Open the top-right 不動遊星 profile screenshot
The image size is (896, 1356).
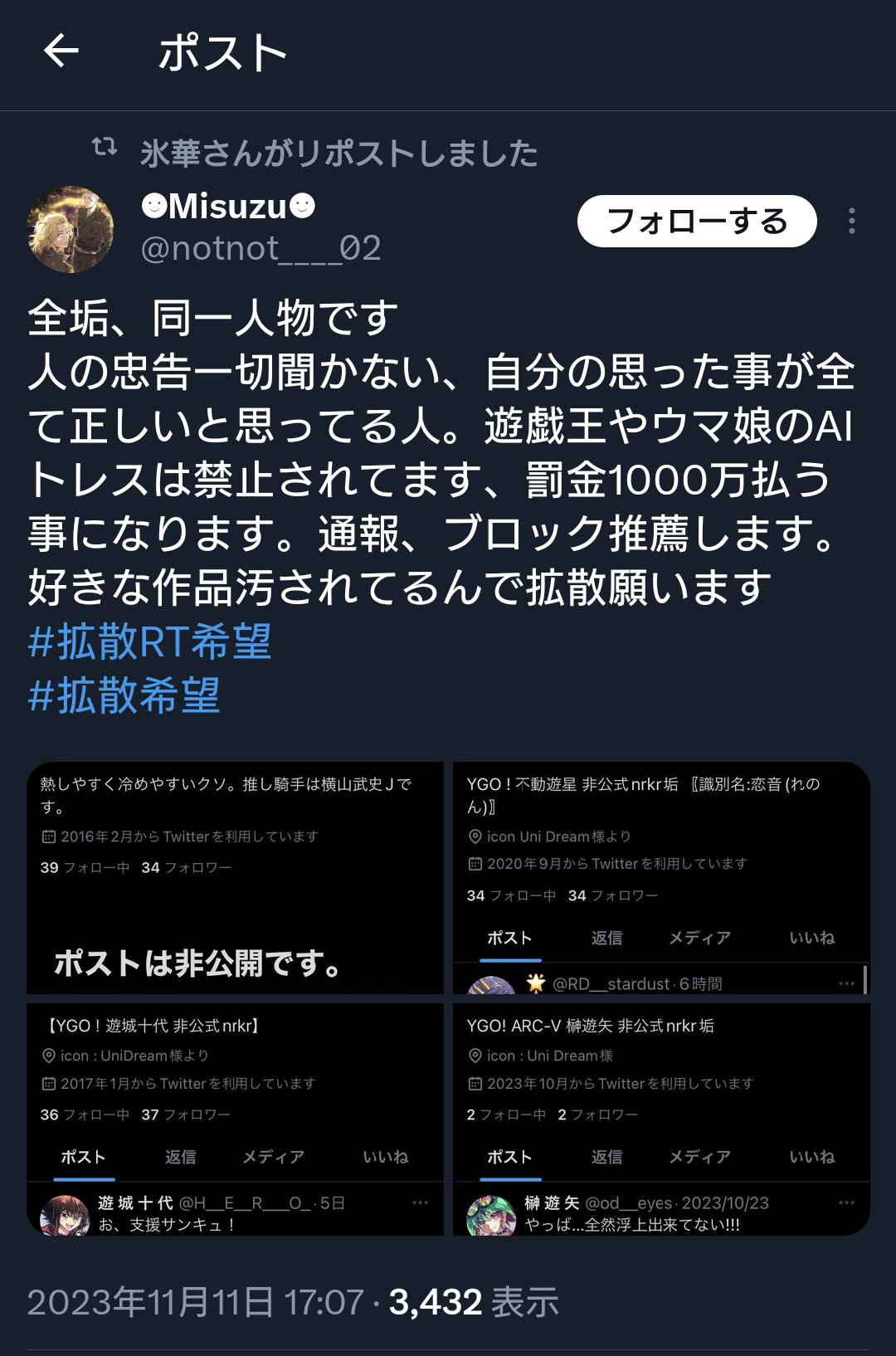pyautogui.click(x=661, y=878)
